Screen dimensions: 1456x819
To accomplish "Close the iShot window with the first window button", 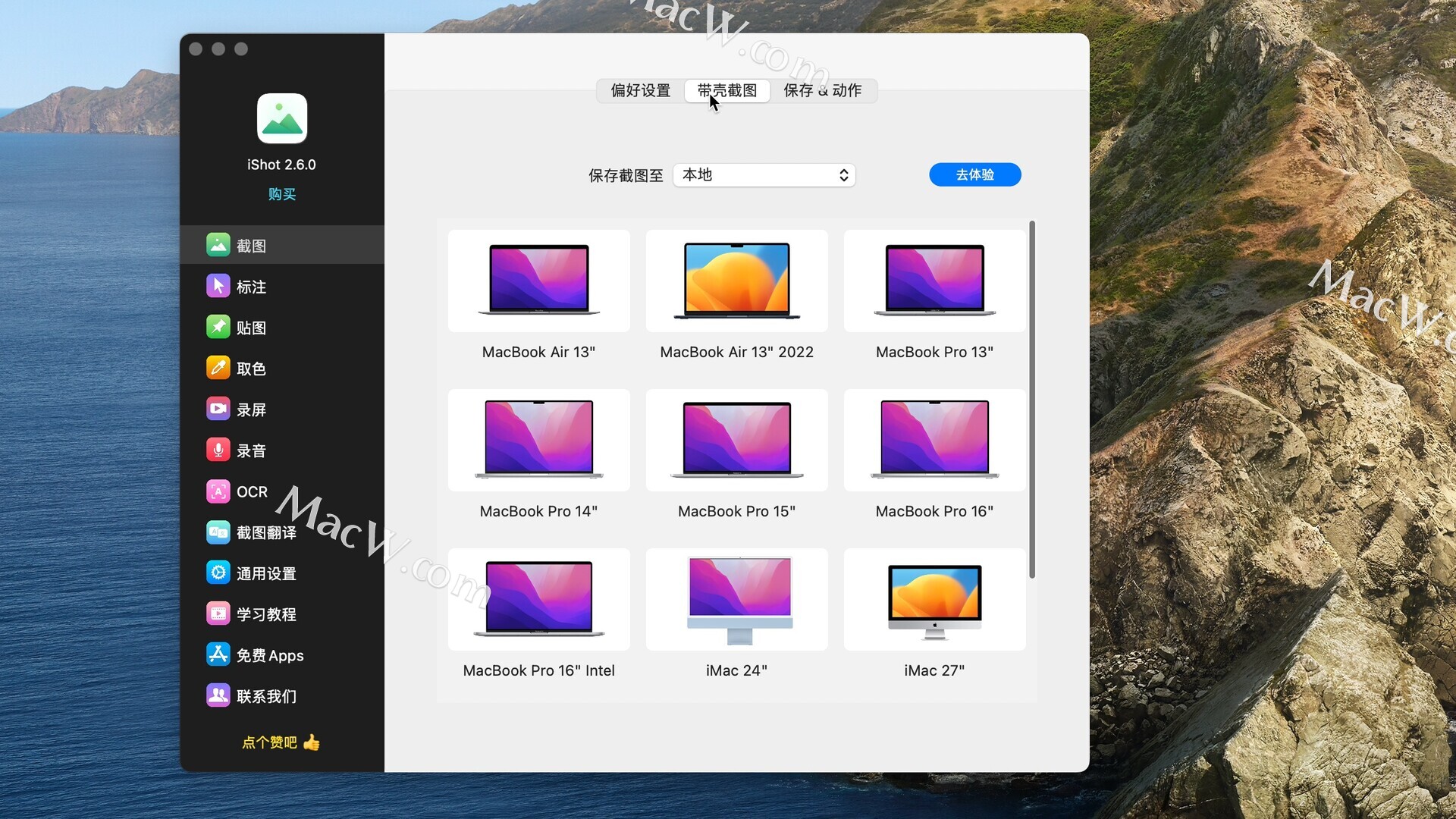I will point(196,49).
